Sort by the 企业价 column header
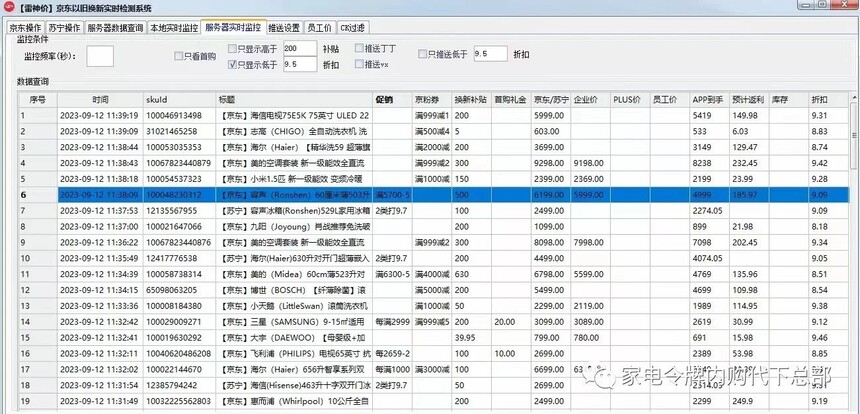860x414 pixels. (591, 100)
